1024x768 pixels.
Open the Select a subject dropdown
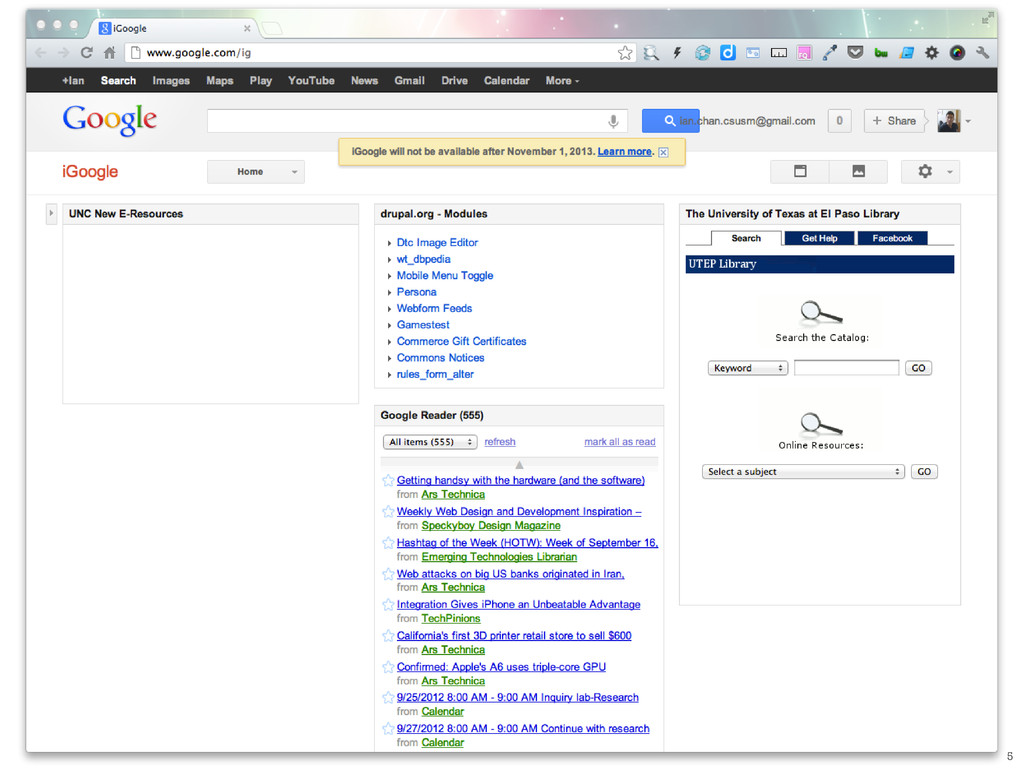803,472
